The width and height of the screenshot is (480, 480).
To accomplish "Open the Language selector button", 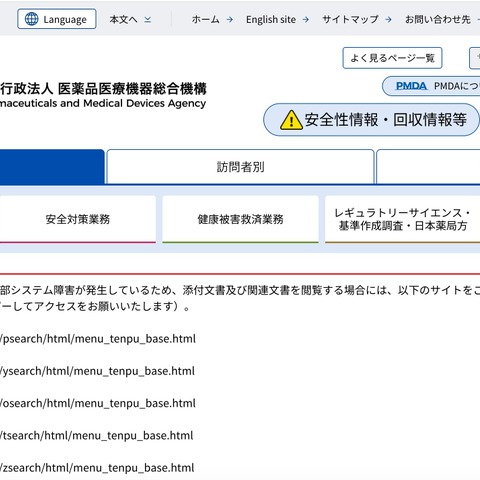I will coord(57,19).
